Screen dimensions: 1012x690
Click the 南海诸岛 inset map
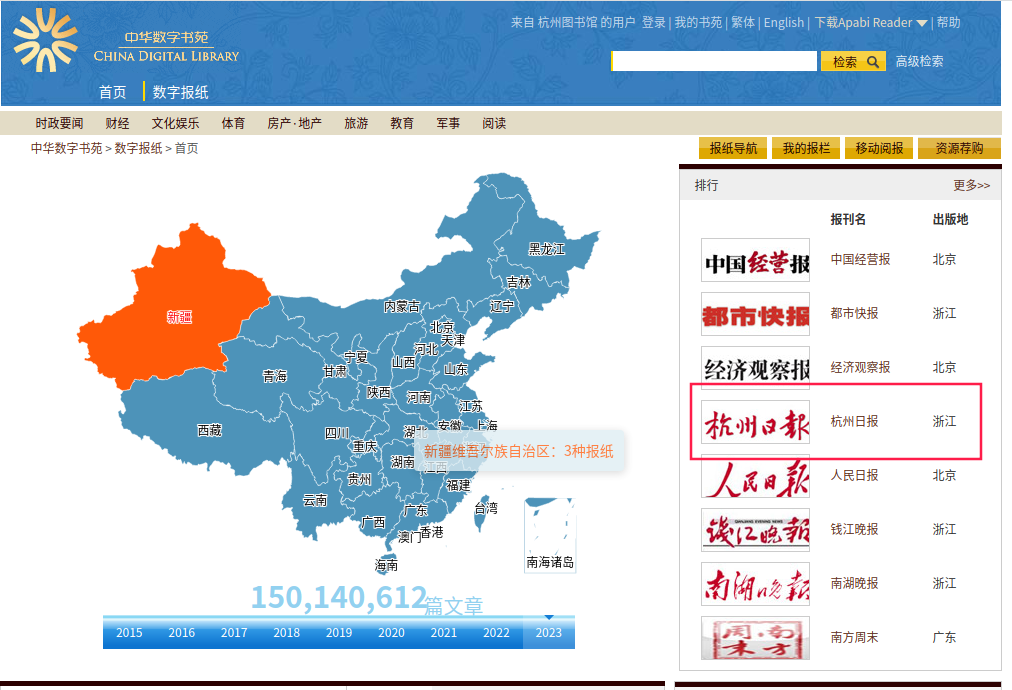point(549,534)
